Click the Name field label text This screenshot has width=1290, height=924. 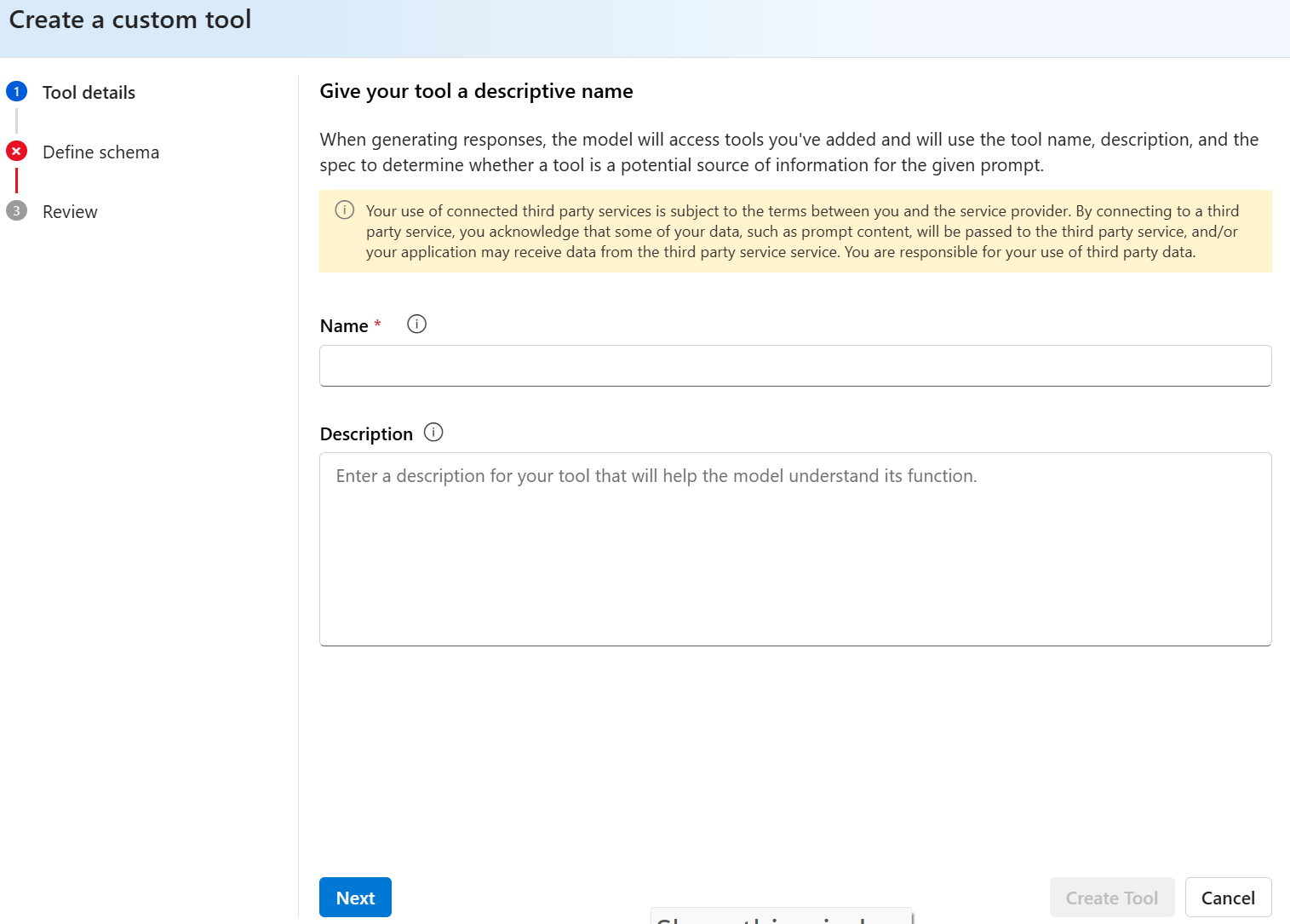344,326
